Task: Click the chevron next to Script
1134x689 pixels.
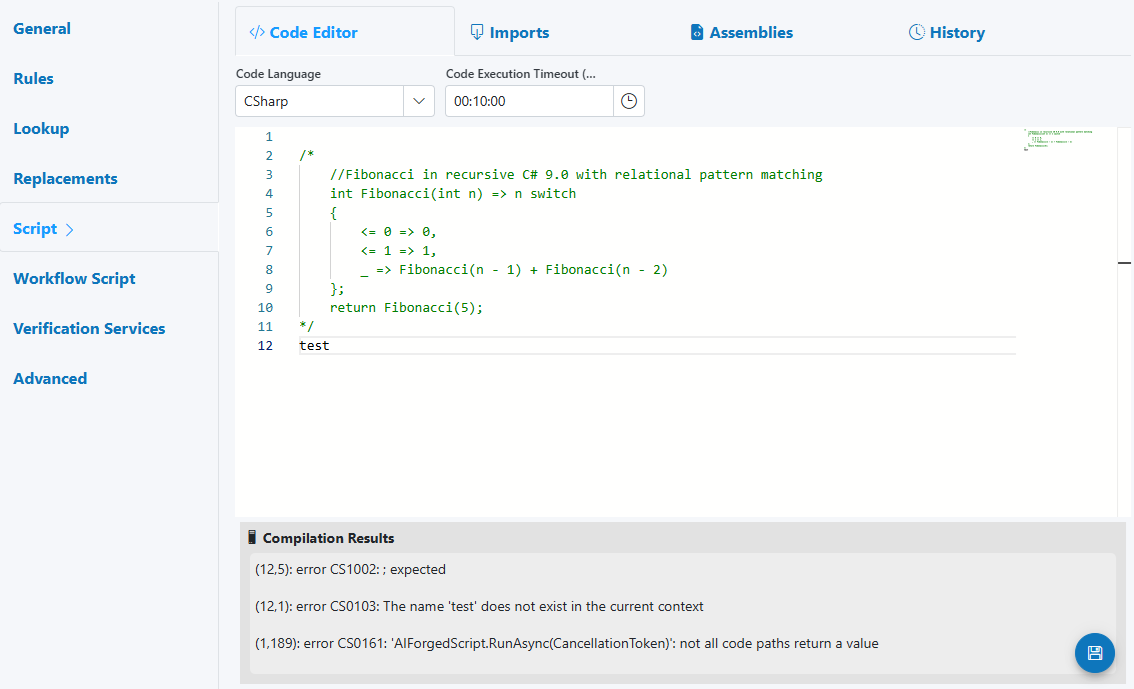Action: coord(69,229)
